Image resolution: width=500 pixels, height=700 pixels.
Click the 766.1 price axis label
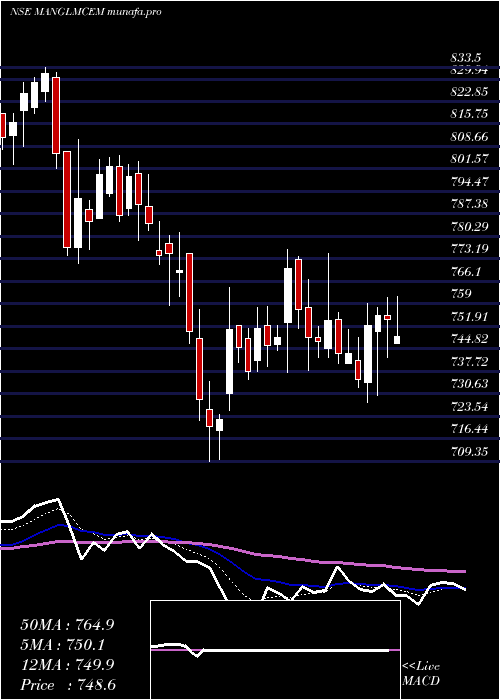[466, 271]
